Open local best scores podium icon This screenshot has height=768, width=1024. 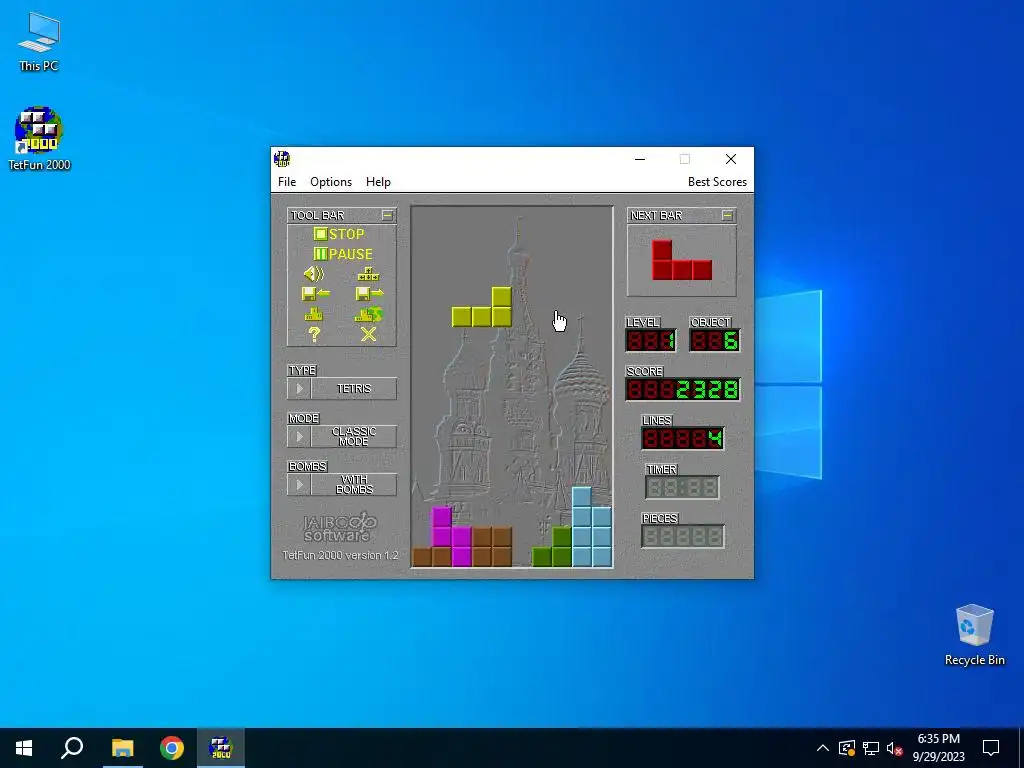tap(314, 315)
